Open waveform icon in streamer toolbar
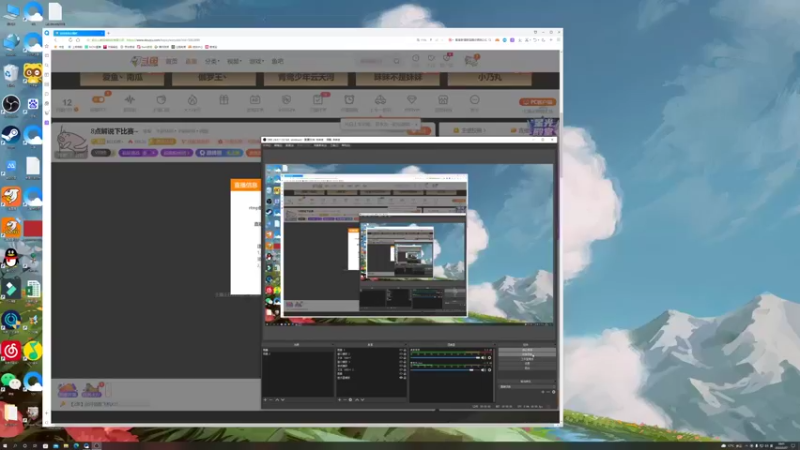 click(x=130, y=100)
